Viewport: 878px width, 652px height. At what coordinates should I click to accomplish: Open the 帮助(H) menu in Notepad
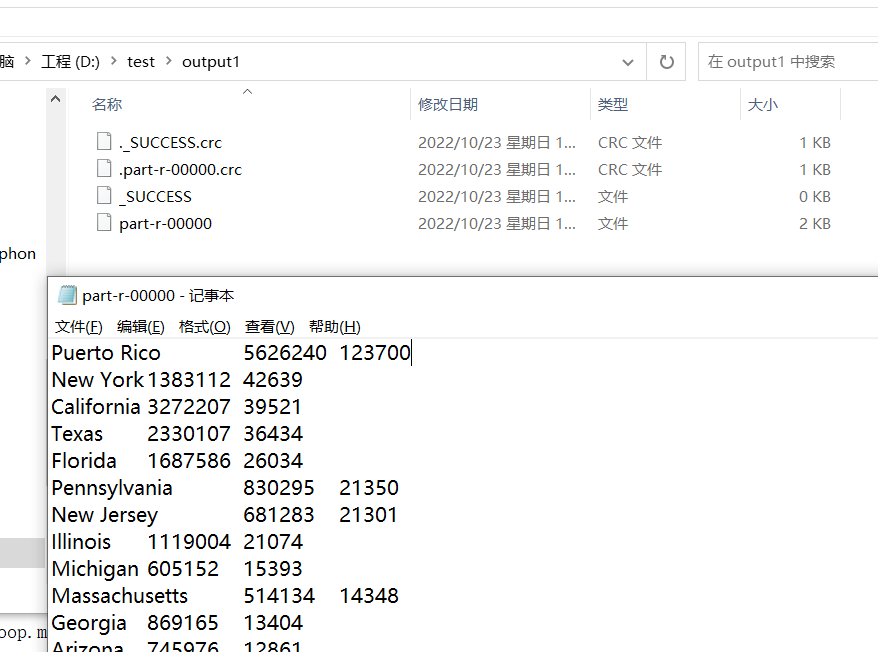pos(334,327)
